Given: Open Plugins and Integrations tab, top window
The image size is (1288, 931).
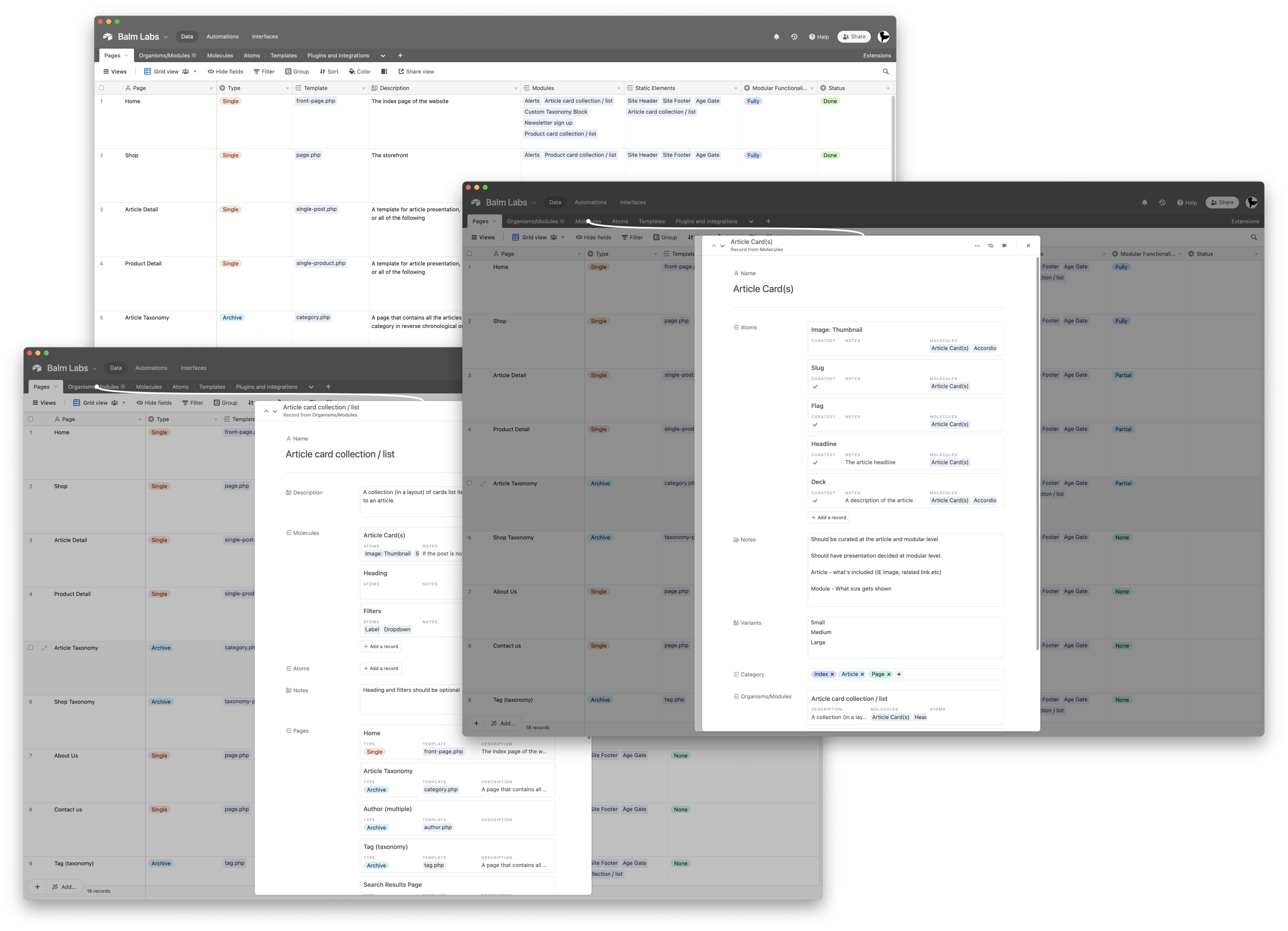Looking at the screenshot, I should (x=338, y=56).
